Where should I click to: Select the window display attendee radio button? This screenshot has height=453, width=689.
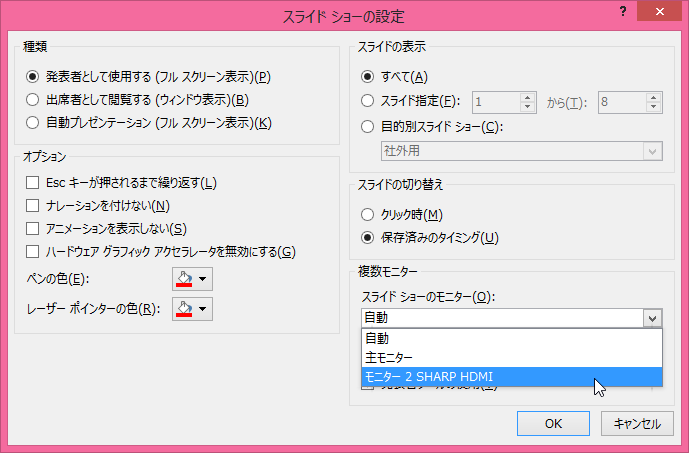pyautogui.click(x=34, y=100)
